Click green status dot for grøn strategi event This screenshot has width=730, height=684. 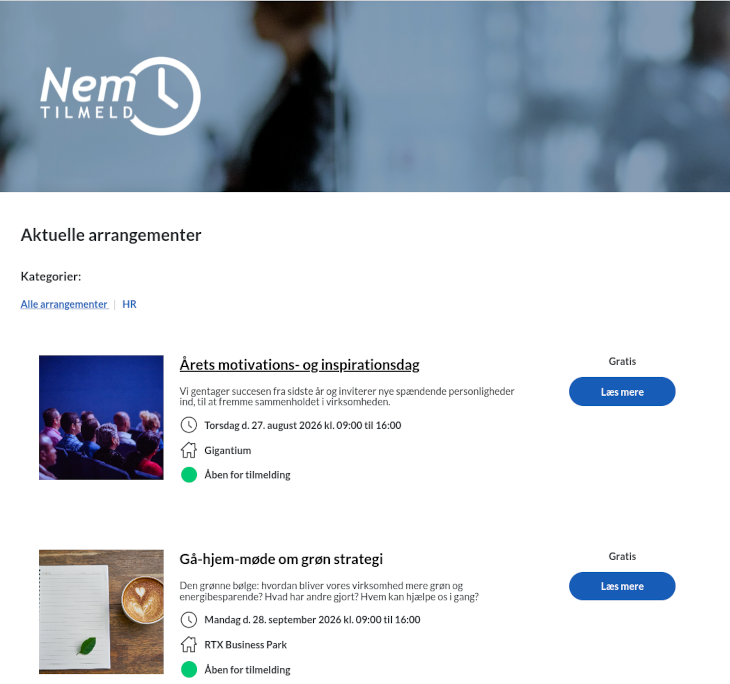point(189,670)
